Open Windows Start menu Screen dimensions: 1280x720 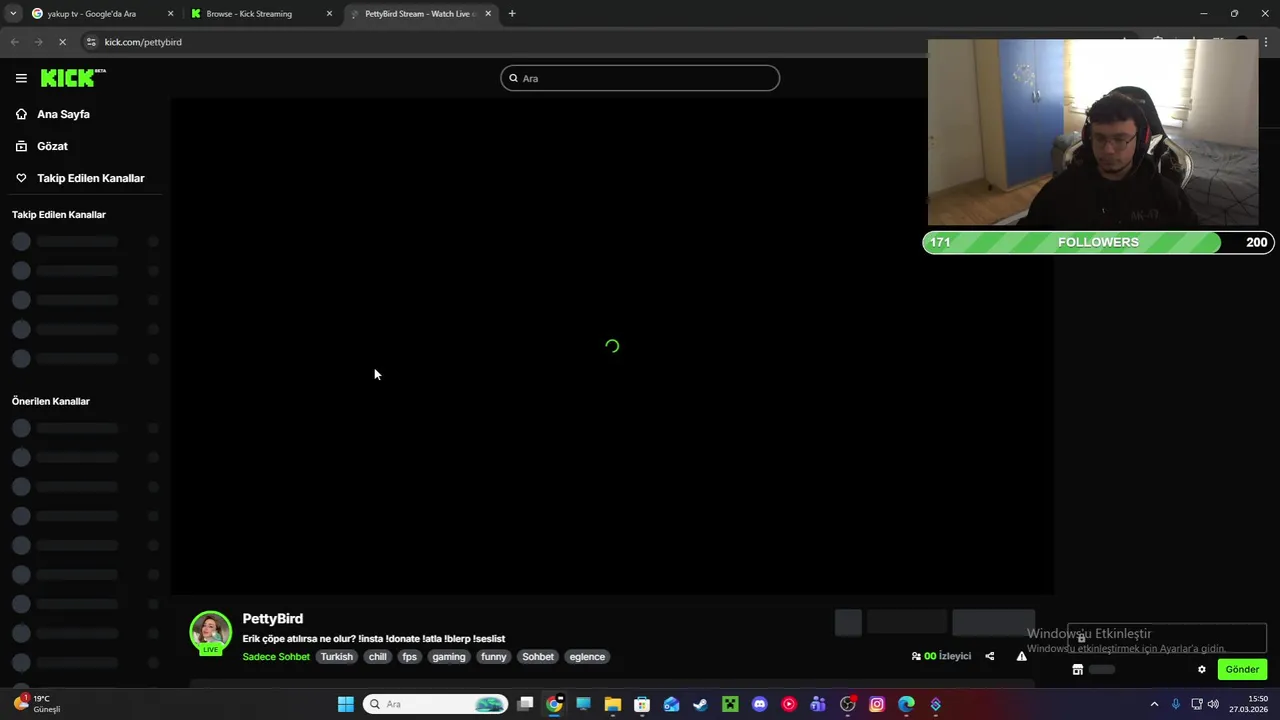(x=345, y=704)
